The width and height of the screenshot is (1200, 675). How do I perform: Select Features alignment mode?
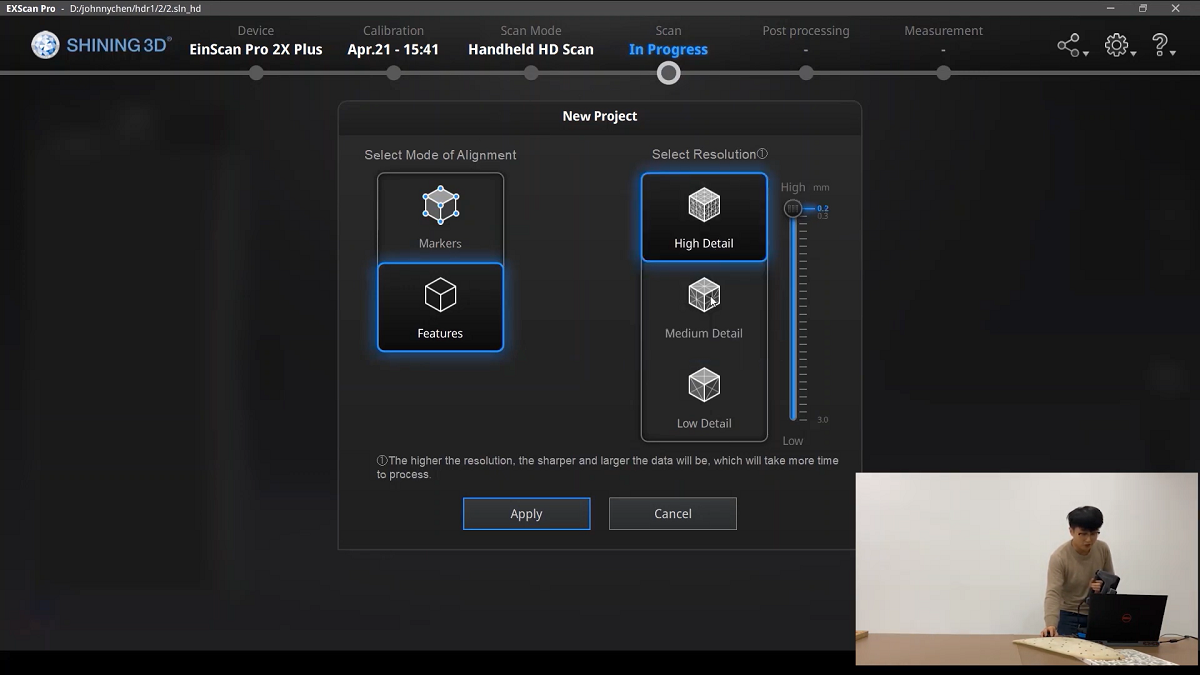point(440,307)
